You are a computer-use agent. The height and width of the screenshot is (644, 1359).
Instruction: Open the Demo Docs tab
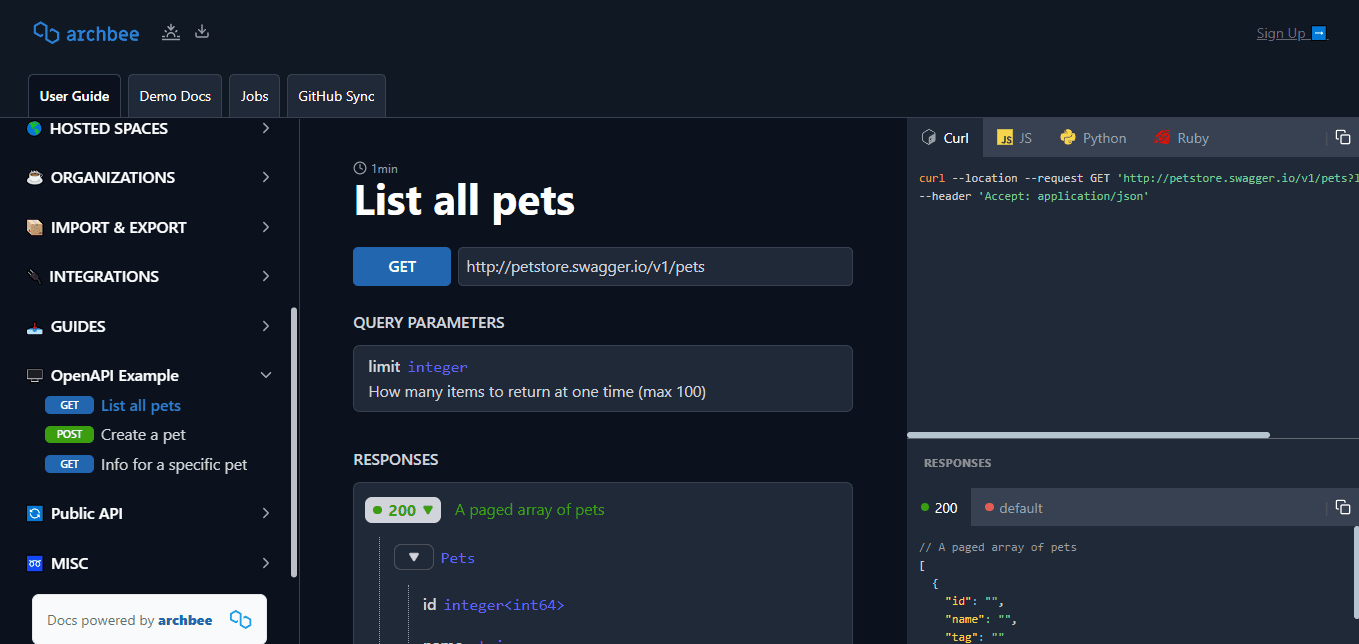point(174,95)
